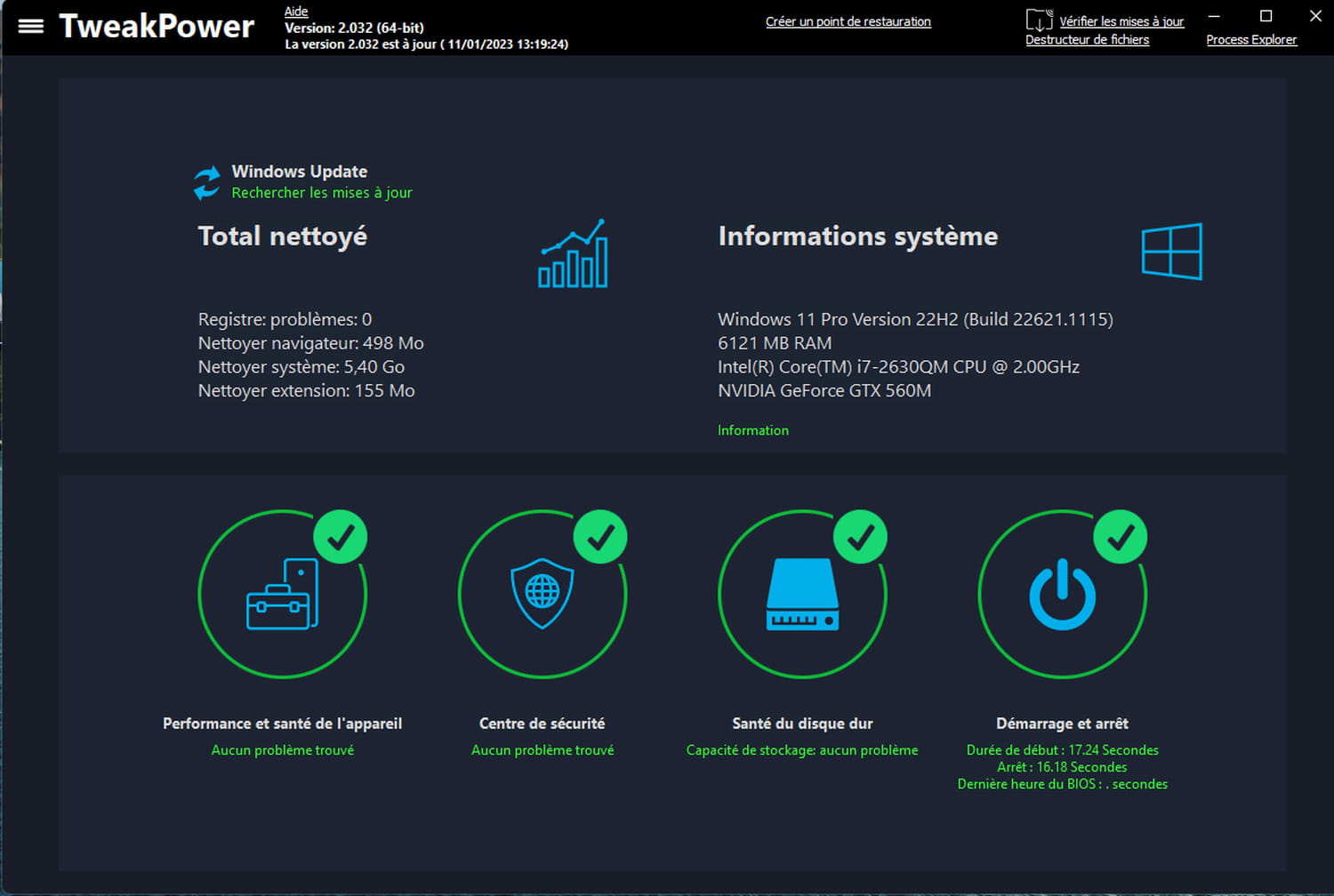Click the download icon beside Vérifier les mises à jour
Viewport: 1334px width, 896px height.
click(1039, 20)
